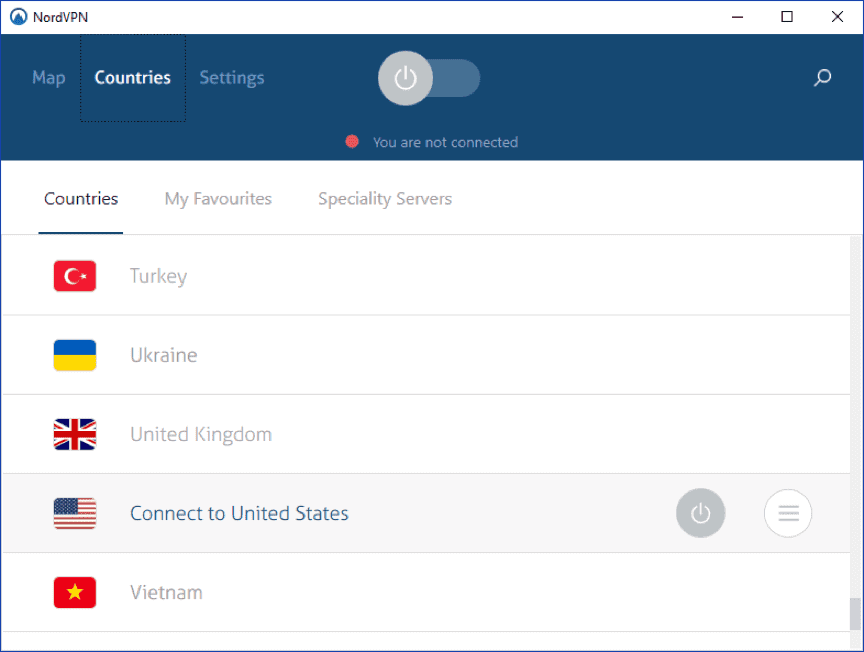
Task: Click Connect to United States text
Action: coord(239,513)
